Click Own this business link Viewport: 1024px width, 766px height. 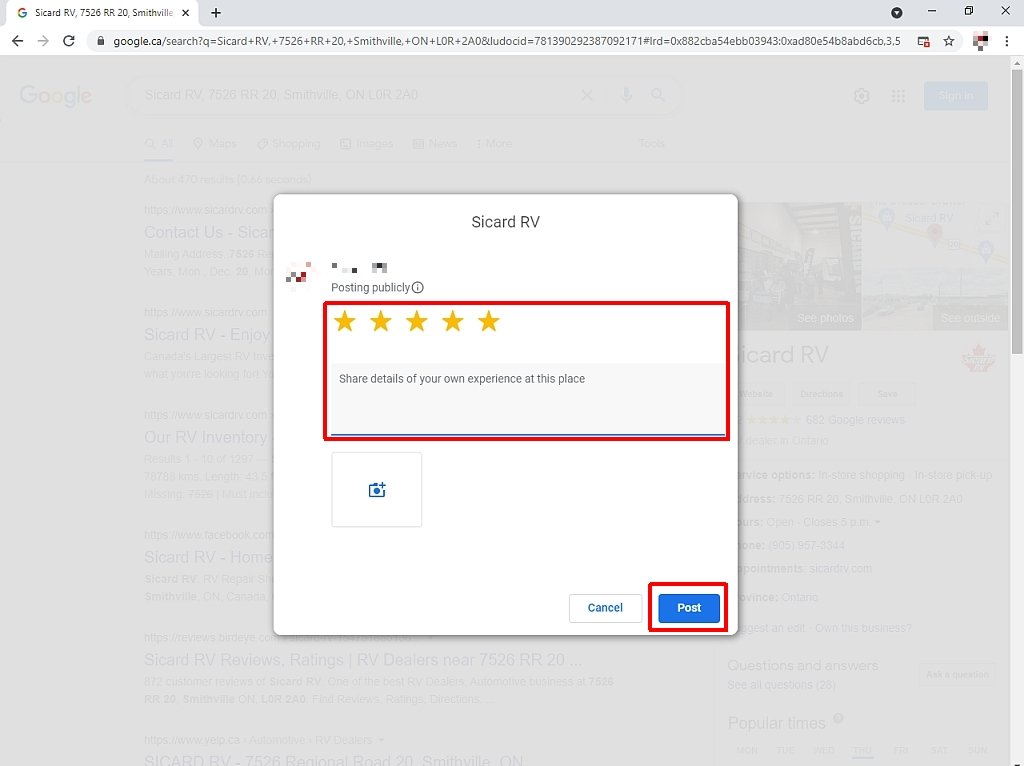[x=863, y=628]
